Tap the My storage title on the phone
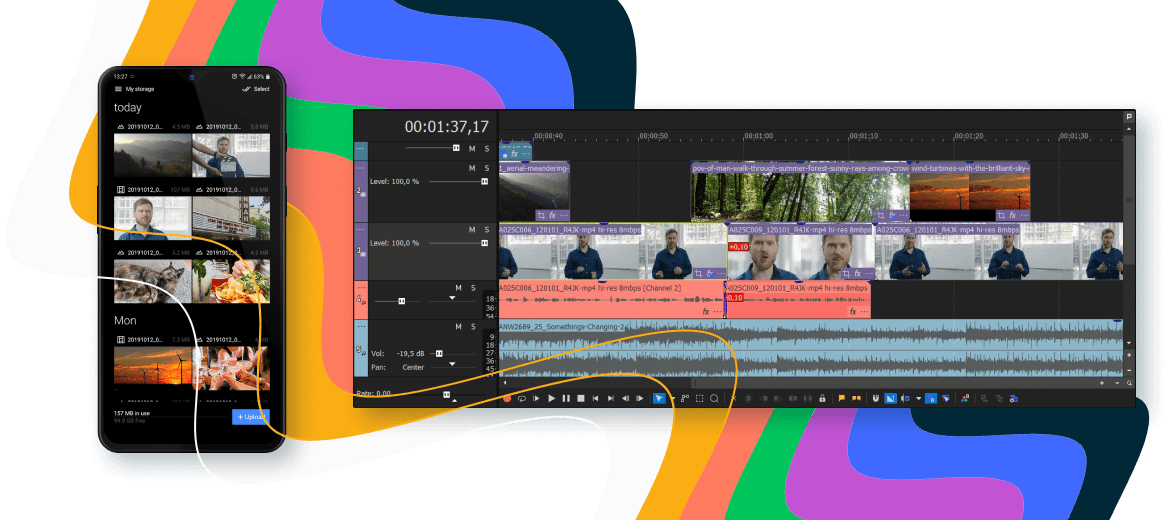 pyautogui.click(x=140, y=89)
